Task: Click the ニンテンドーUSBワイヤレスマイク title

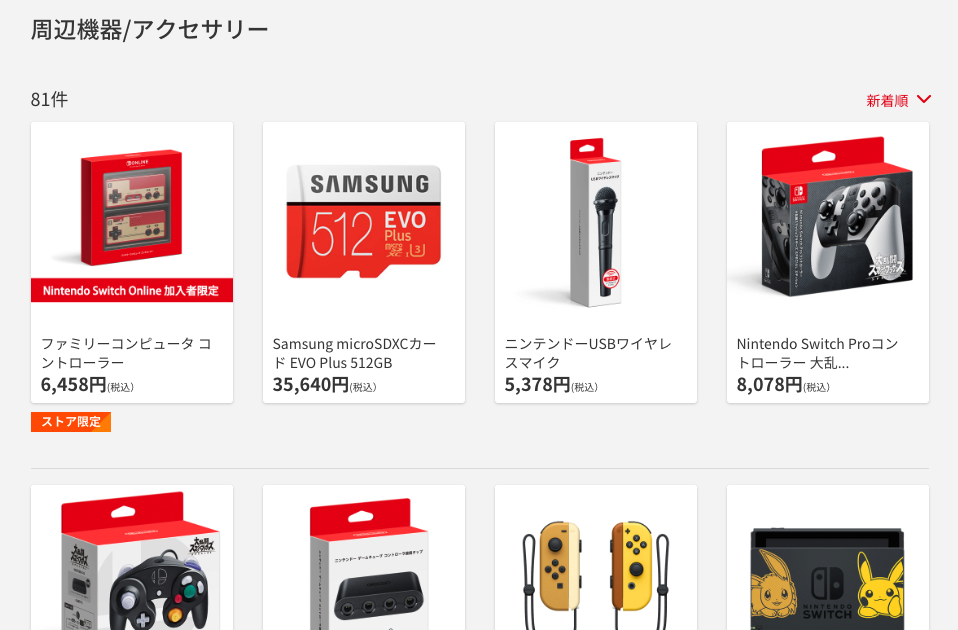Action: click(x=588, y=353)
